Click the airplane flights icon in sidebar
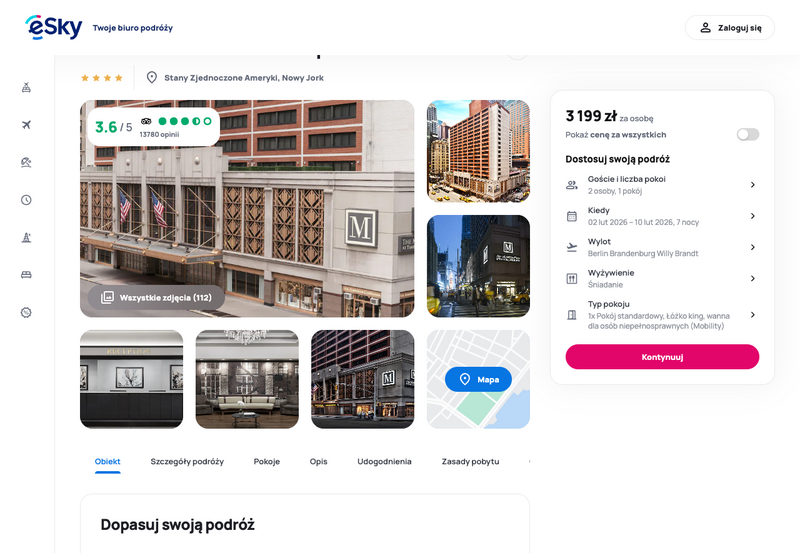Image resolution: width=800 pixels, height=553 pixels. tap(26, 125)
